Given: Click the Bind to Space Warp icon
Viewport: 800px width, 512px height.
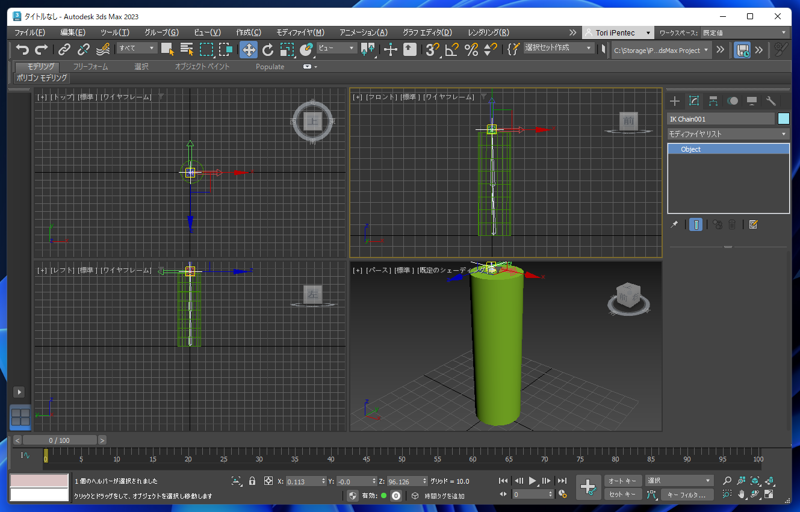Looking at the screenshot, I should point(103,49).
